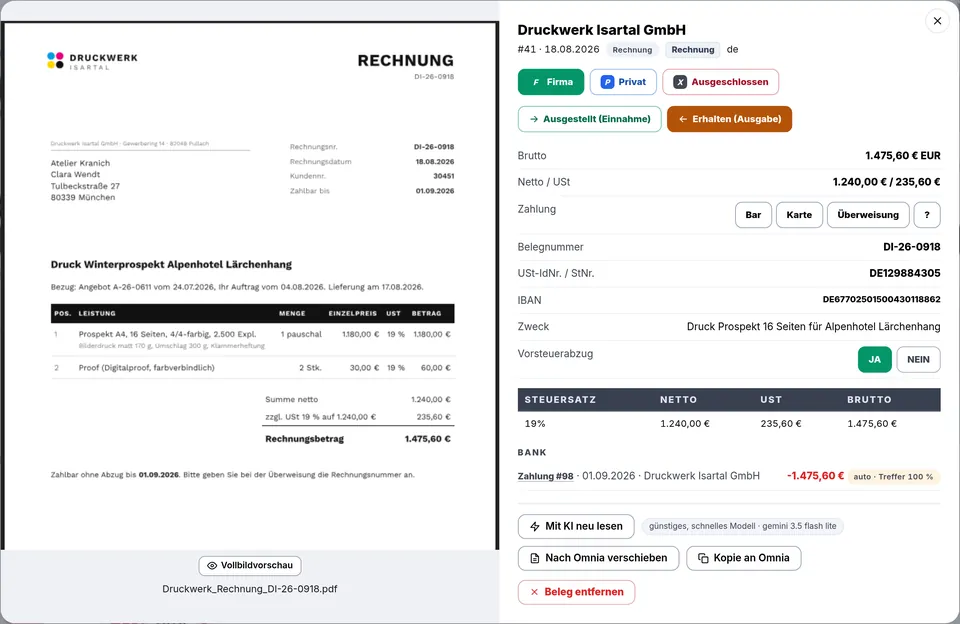This screenshot has width=960, height=624.
Task: Choose JA for Vorsteuerabzug
Action: (x=874, y=359)
